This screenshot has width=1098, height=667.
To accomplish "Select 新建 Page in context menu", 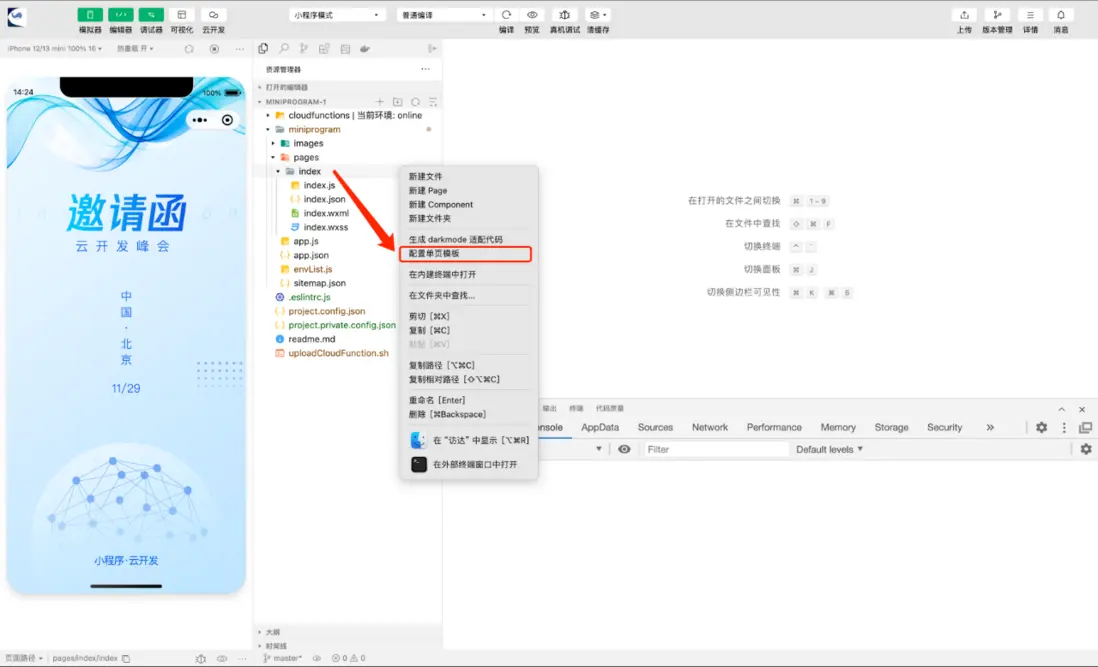I will (428, 190).
